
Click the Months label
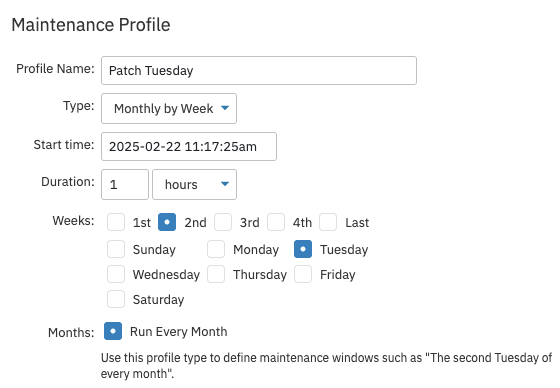click(71, 333)
